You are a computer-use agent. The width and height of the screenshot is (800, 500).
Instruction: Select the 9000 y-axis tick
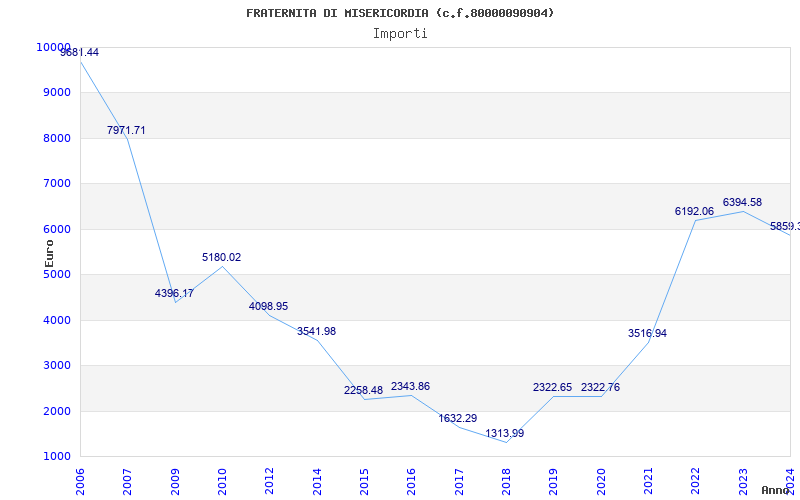tap(57, 93)
